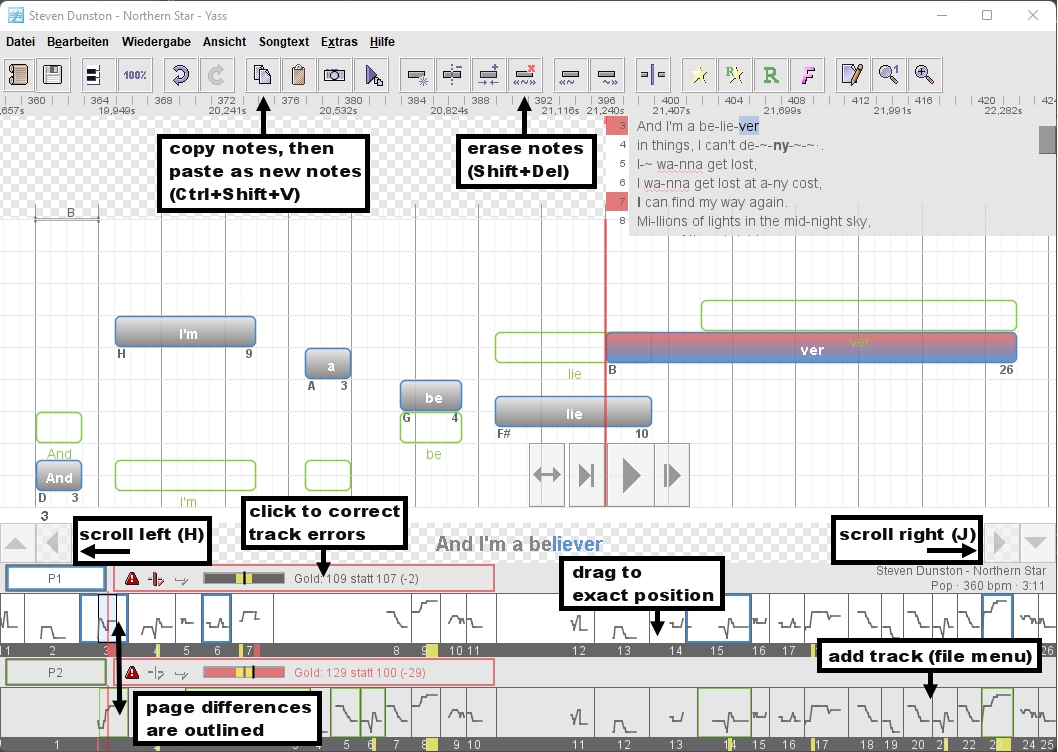Undo the last change
1058x752 pixels.
pos(180,75)
